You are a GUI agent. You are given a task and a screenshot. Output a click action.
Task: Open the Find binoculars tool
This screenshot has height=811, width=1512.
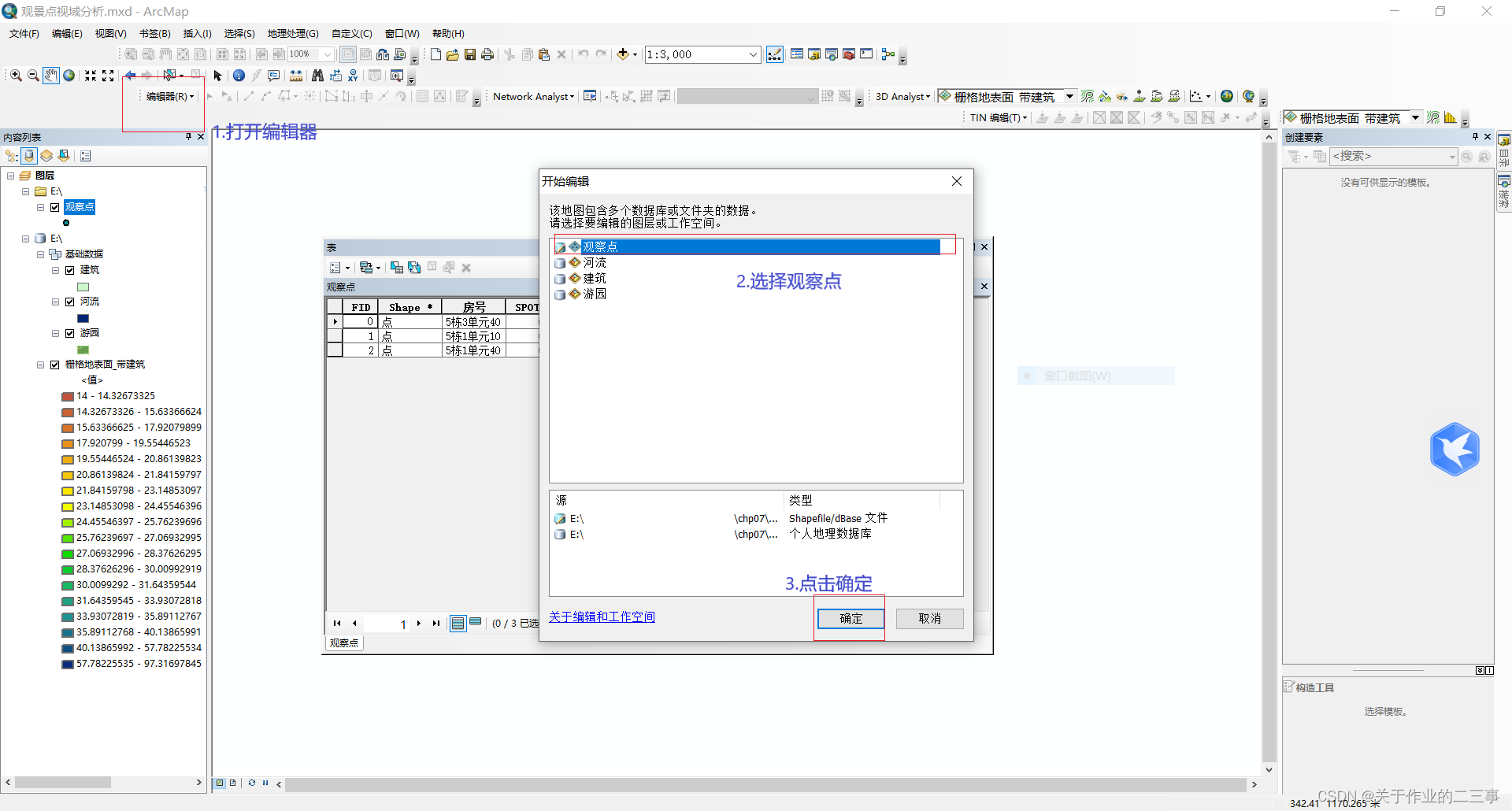317,76
